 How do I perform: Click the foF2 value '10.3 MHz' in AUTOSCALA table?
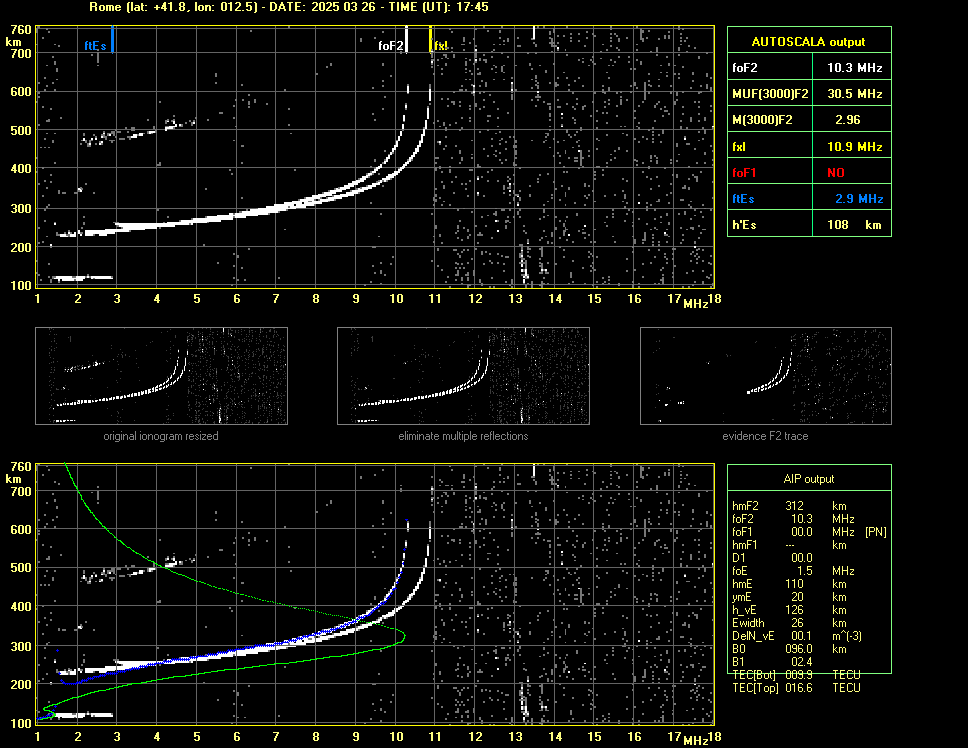click(x=854, y=68)
